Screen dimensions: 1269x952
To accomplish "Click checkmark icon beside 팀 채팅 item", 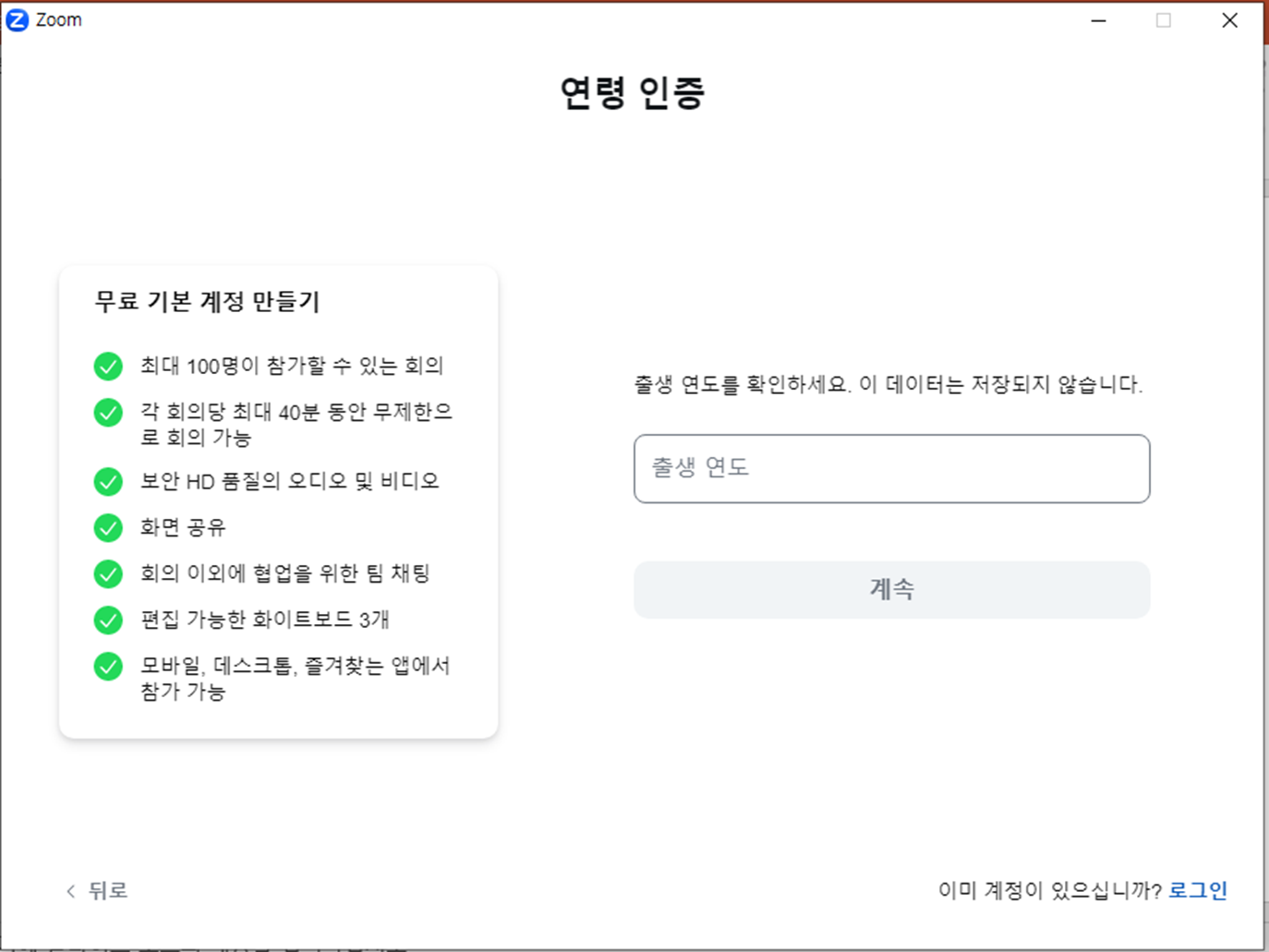I will pyautogui.click(x=108, y=573).
